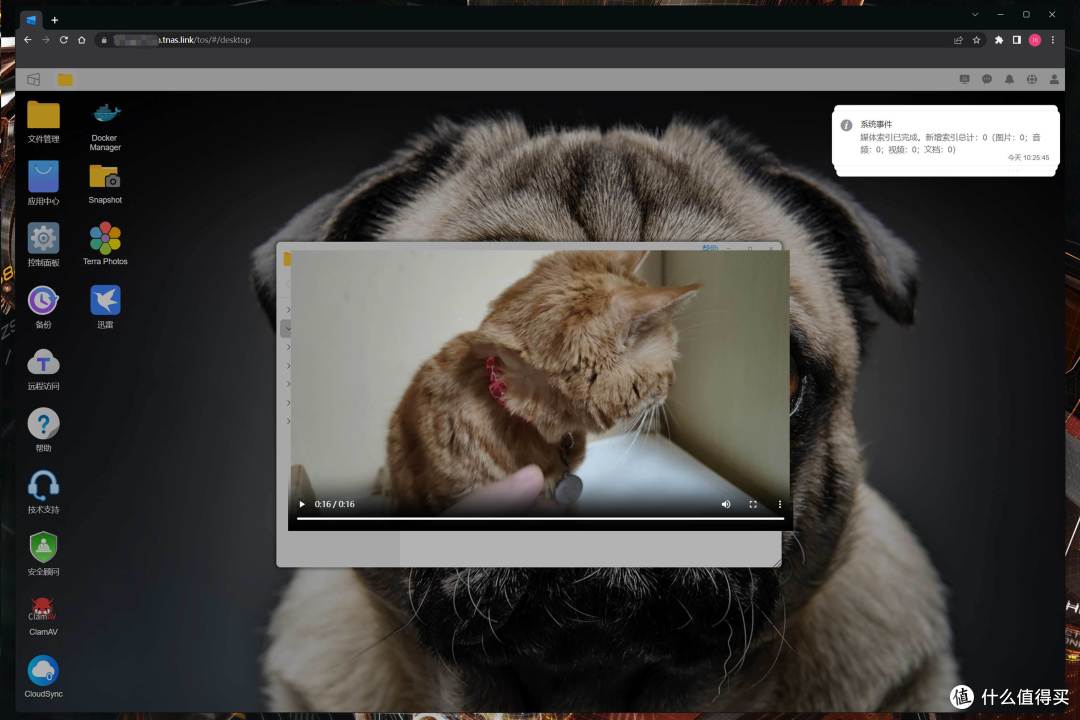Select the active TOS browser tab
1080x720 pixels.
[x=31, y=20]
